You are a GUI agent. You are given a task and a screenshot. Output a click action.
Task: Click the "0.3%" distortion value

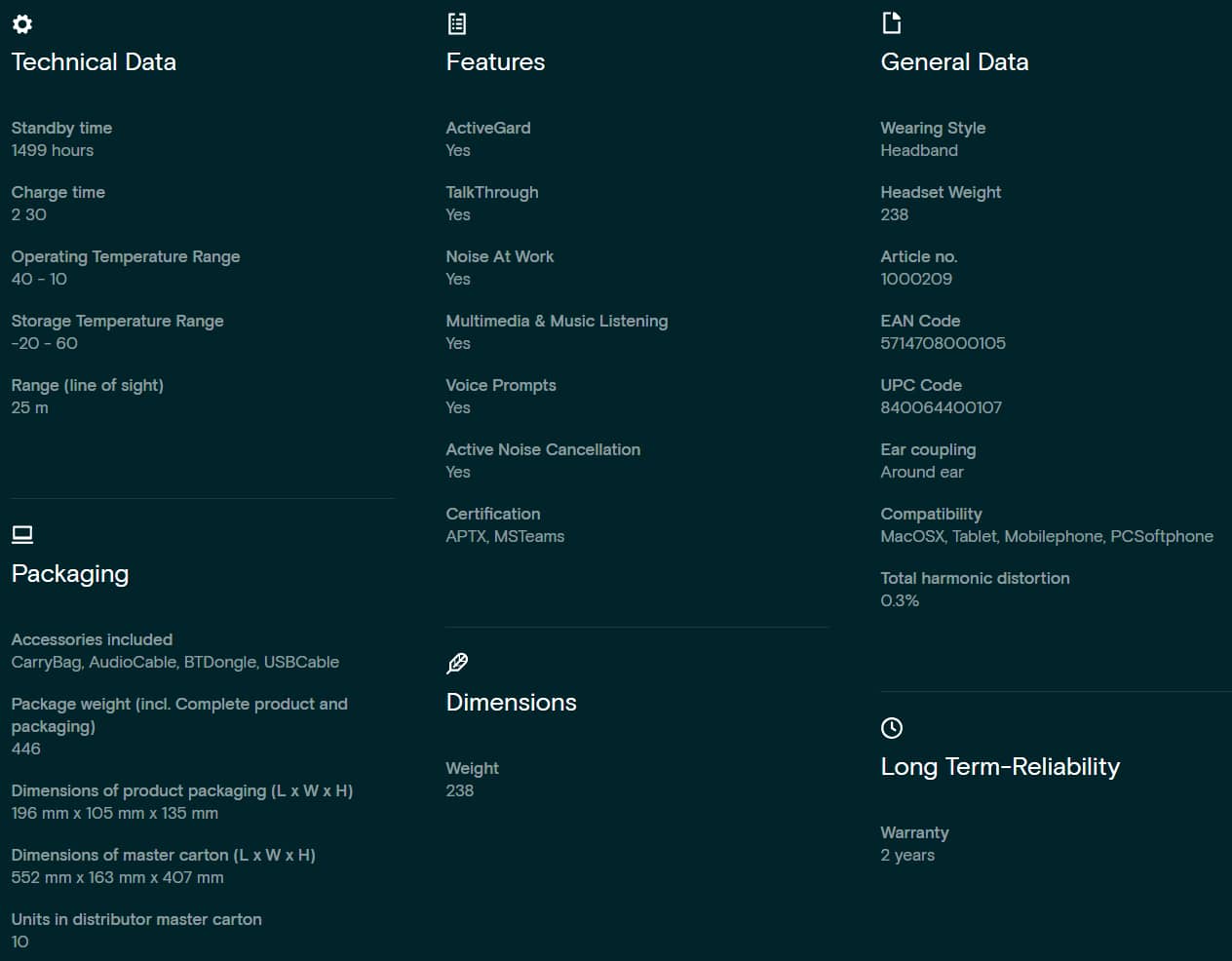coord(900,600)
